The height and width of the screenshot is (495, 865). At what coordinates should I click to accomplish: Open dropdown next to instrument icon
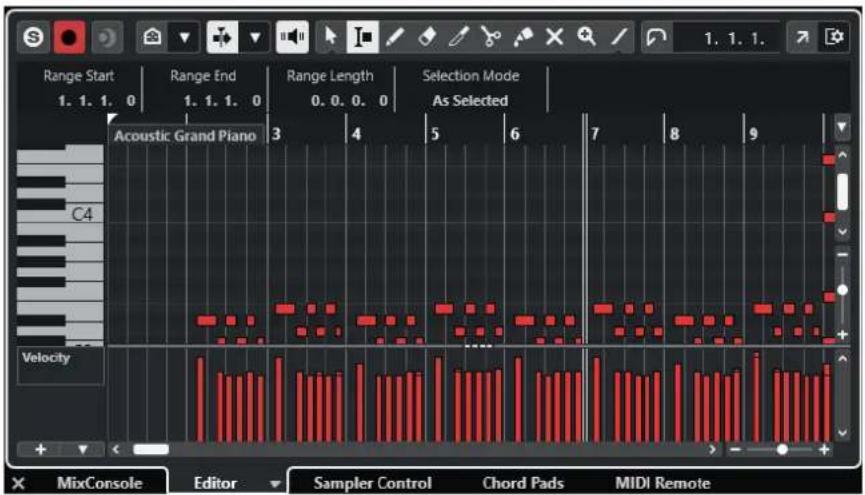[x=184, y=38]
